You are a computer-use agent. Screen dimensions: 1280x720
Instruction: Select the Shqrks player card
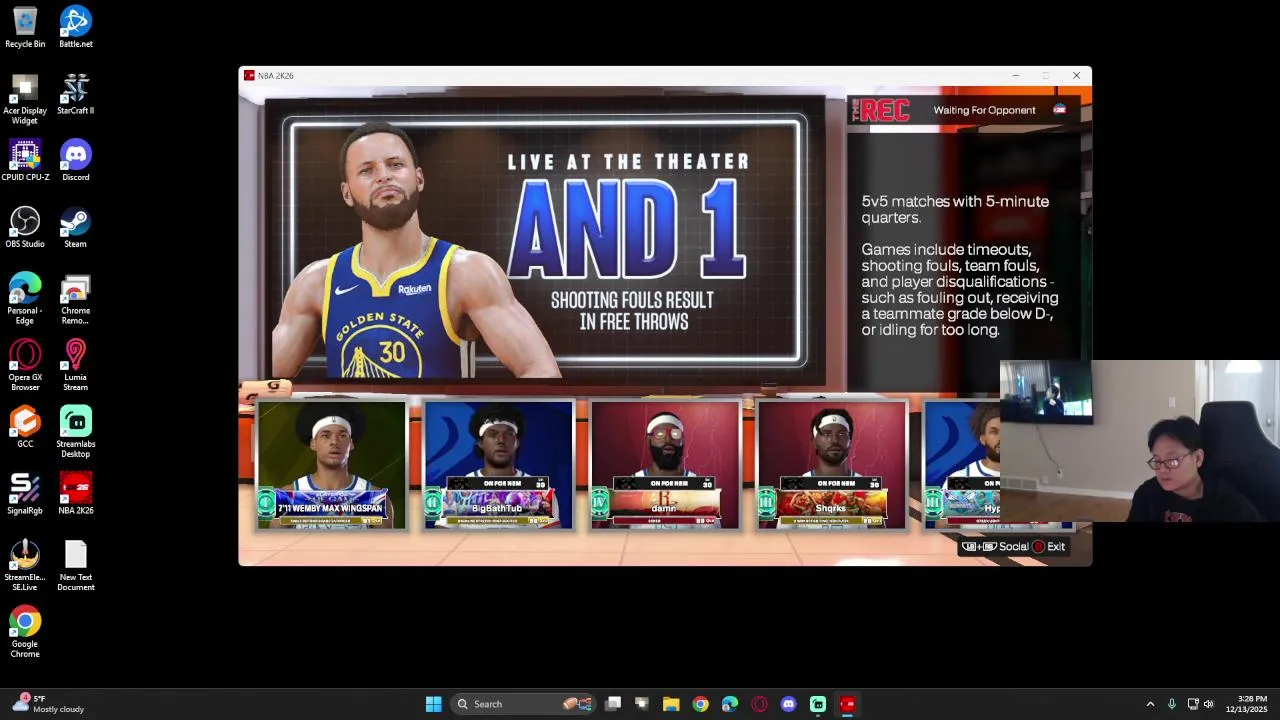[x=832, y=465]
